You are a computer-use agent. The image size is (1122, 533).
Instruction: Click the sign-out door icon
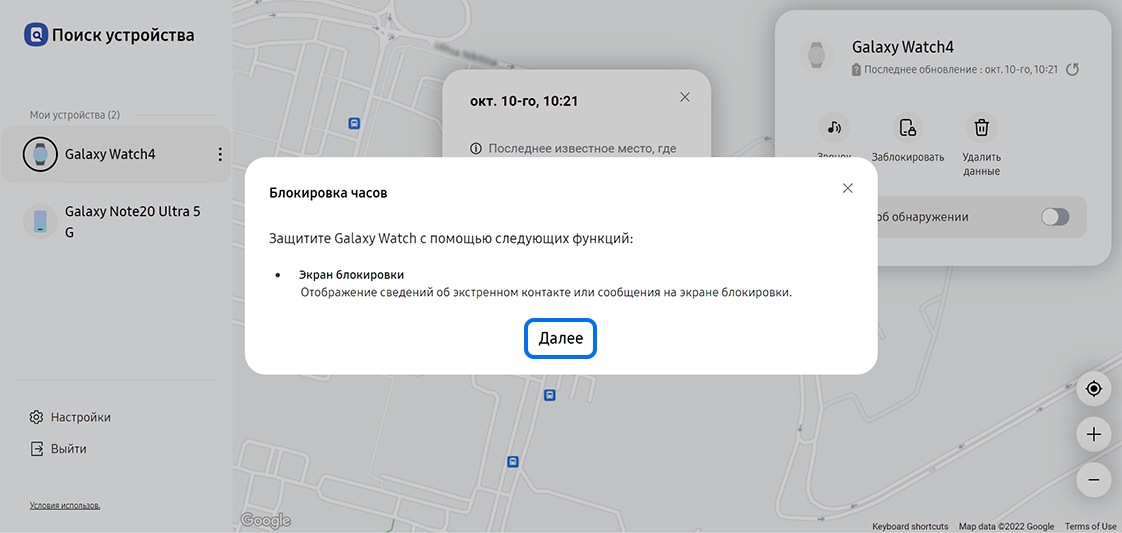point(36,449)
